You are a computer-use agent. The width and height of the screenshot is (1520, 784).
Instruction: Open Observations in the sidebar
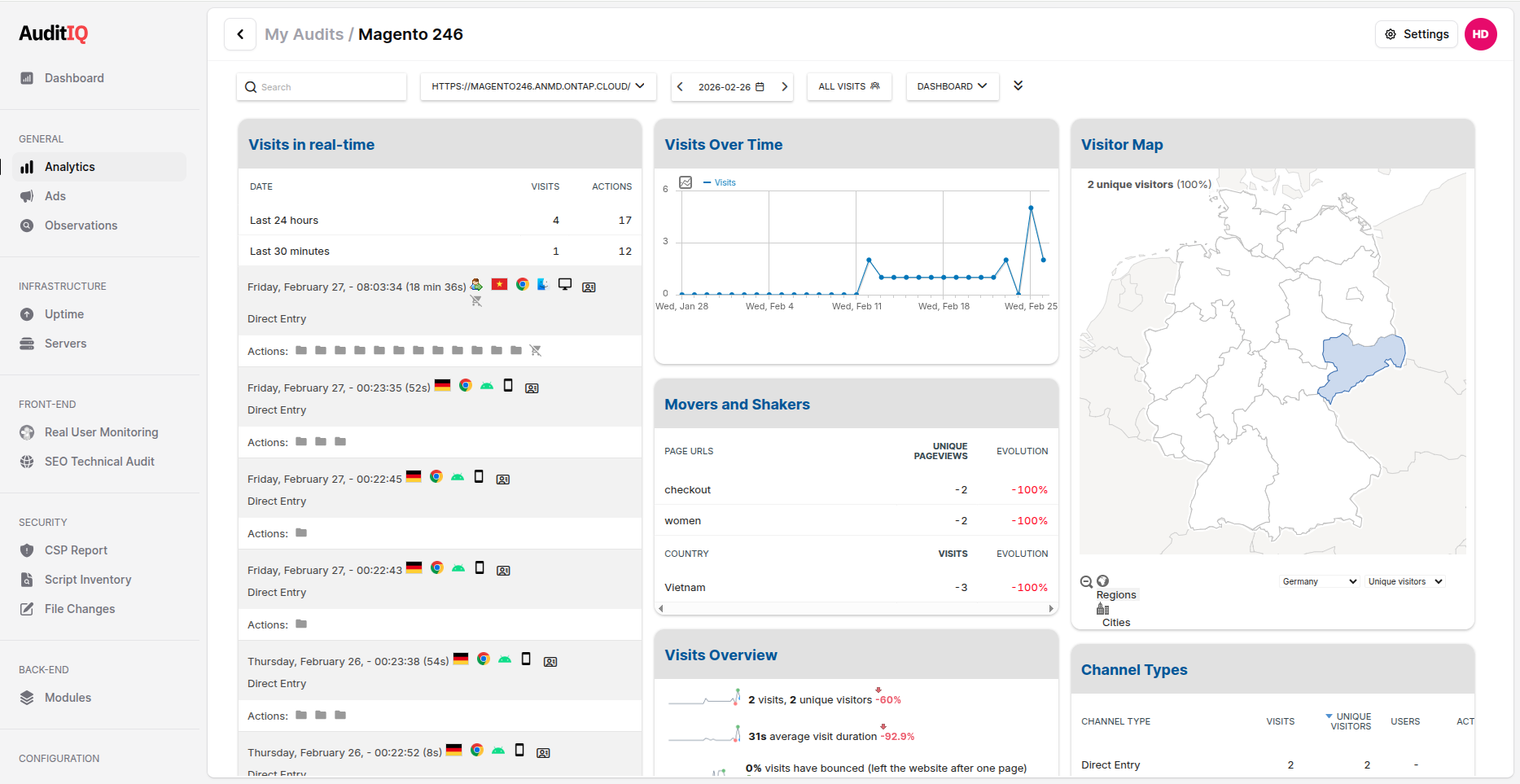tap(81, 226)
